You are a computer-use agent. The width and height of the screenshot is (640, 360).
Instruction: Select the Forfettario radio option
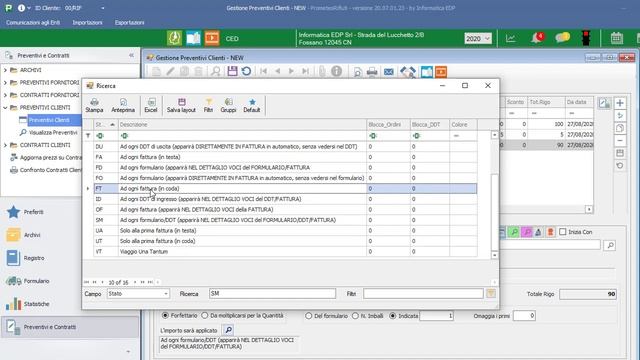[x=165, y=316]
